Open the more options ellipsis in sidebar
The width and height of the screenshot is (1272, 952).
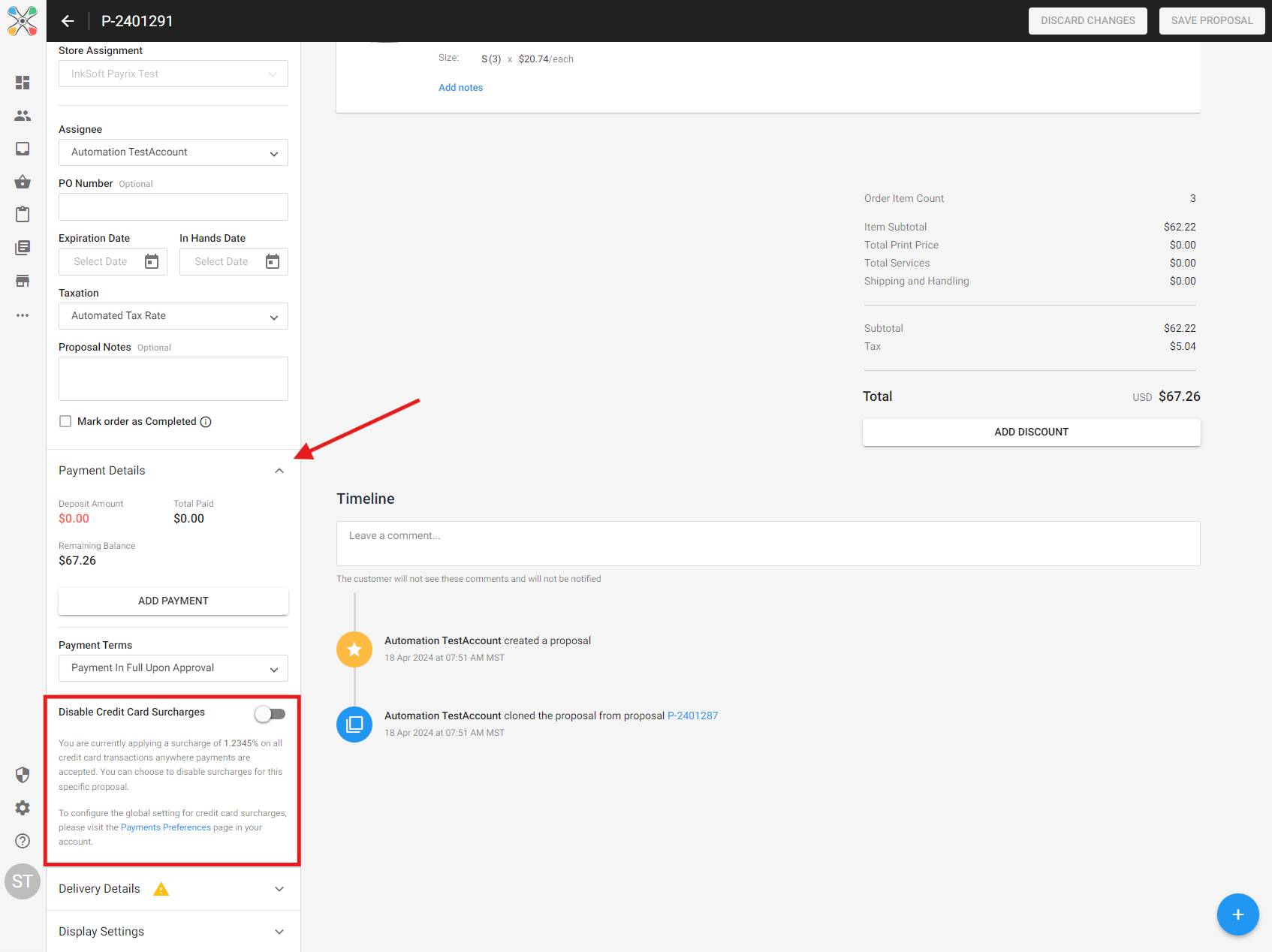tap(23, 315)
